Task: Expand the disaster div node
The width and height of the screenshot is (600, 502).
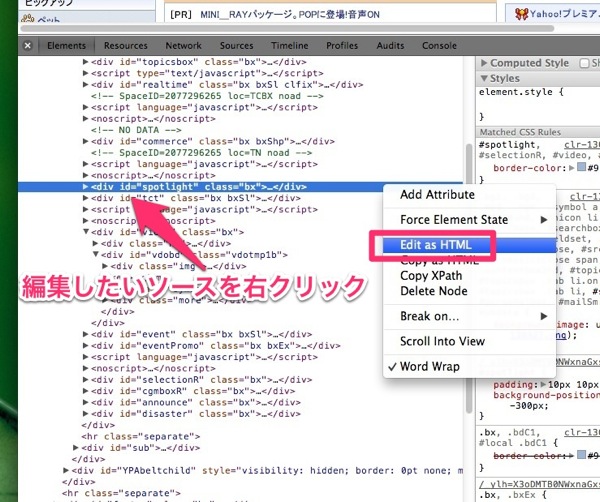Action: pyautogui.click(x=85, y=414)
